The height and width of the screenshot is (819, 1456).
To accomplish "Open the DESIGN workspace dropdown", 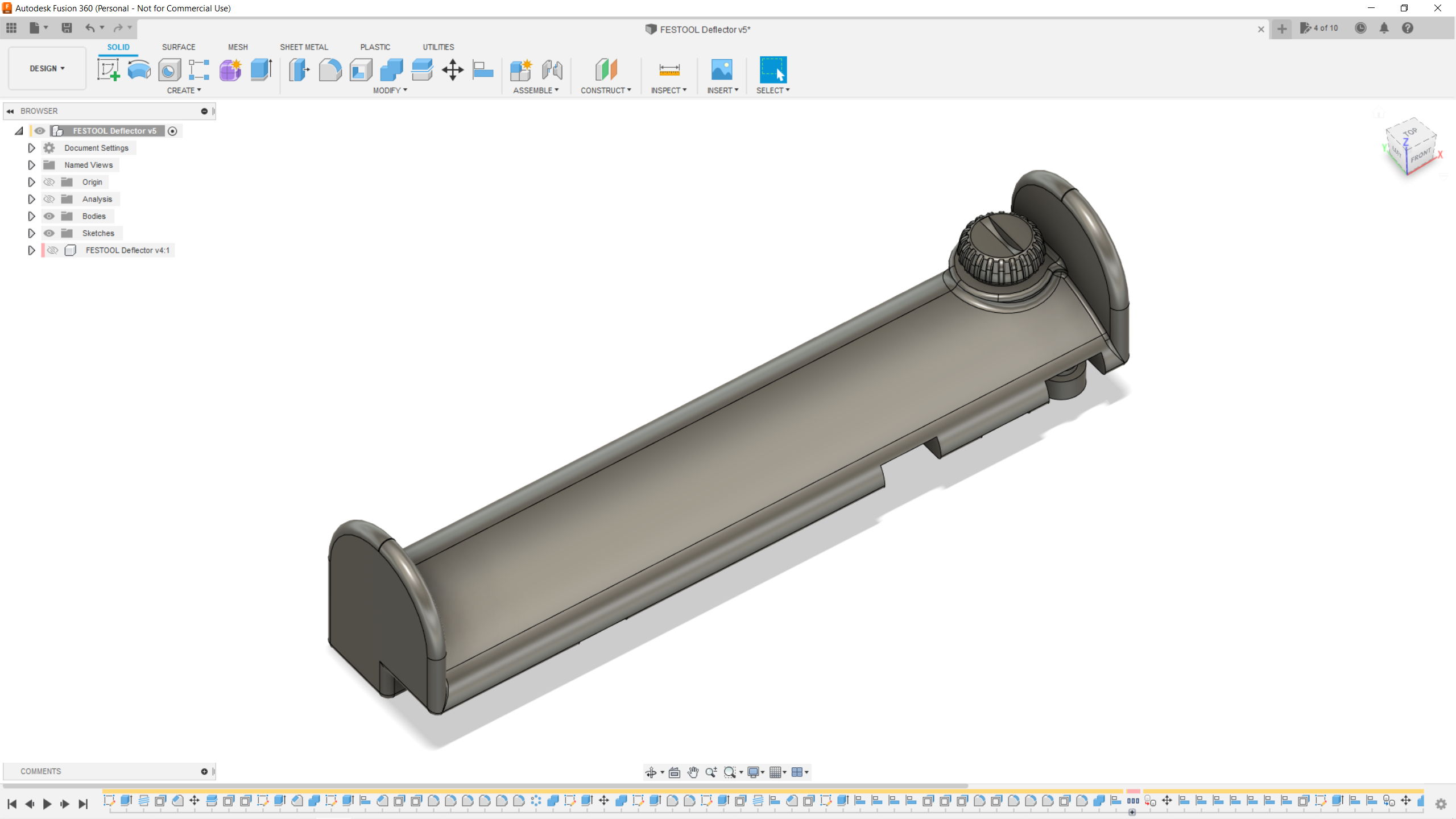I will click(x=47, y=68).
